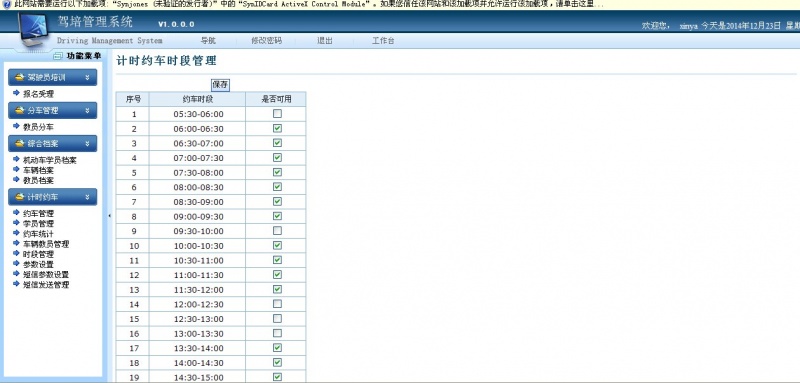Open the 车辆档案 link
The height and width of the screenshot is (383, 800).
[38, 170]
